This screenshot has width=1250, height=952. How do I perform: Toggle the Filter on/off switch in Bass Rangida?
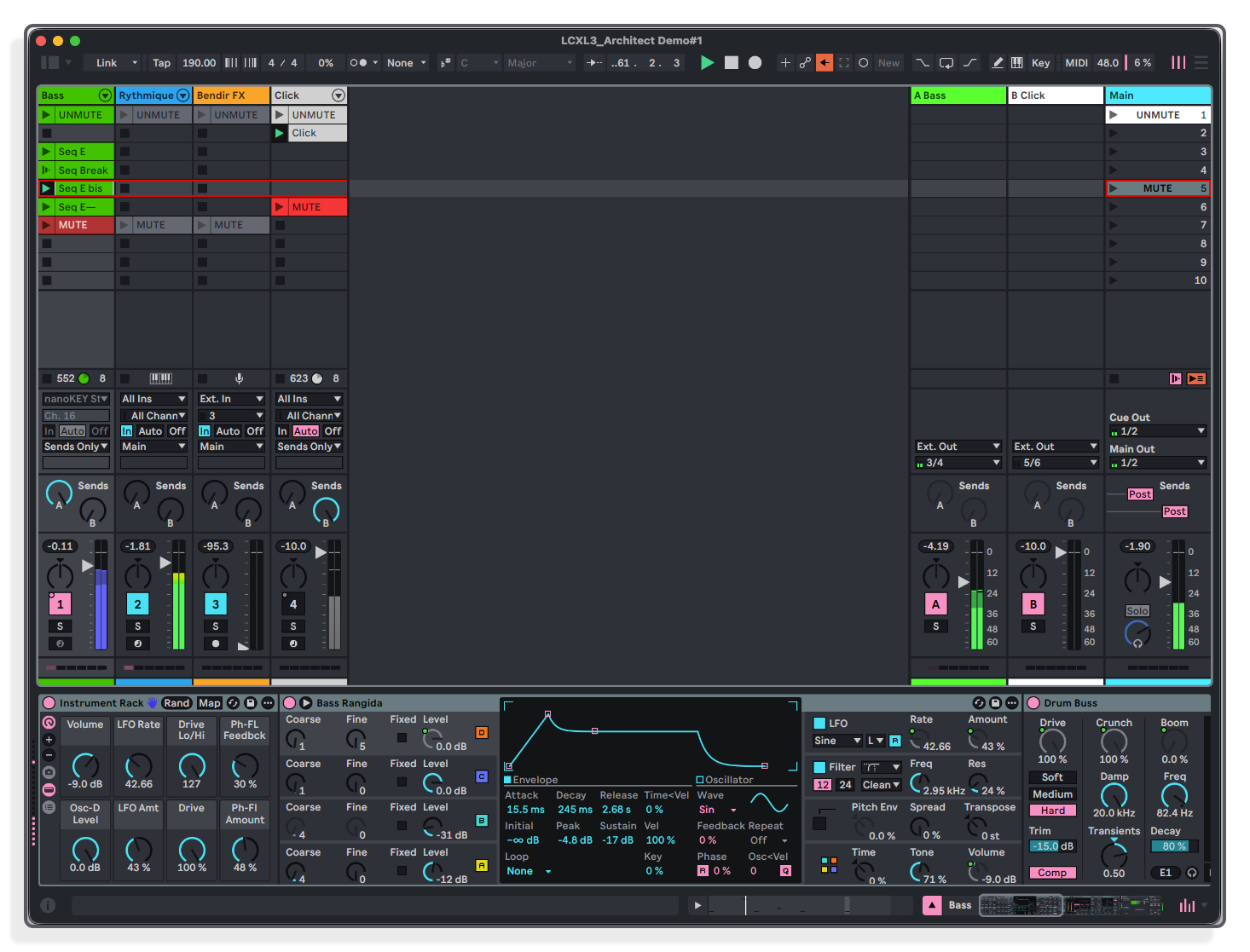[819, 767]
